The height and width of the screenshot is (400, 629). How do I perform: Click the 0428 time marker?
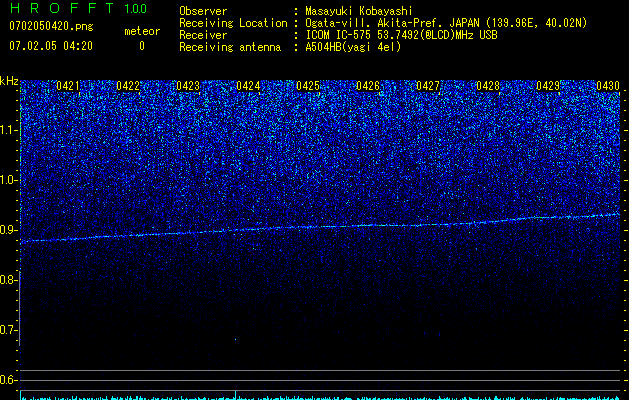point(488,86)
